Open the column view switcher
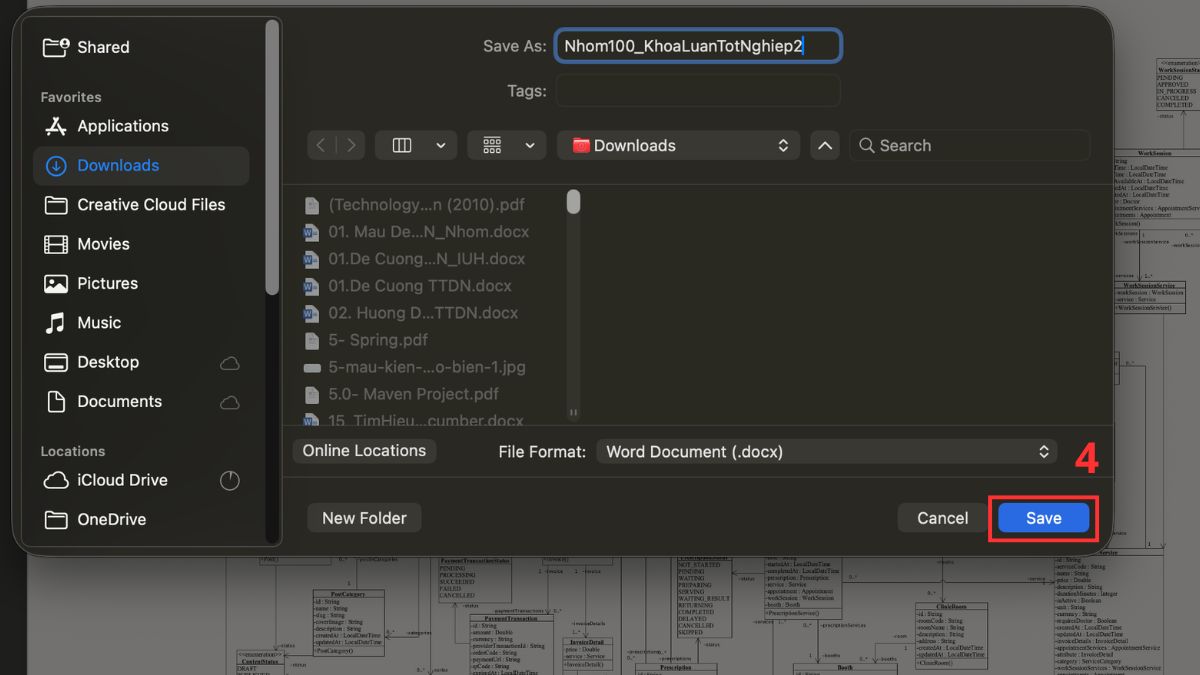Image resolution: width=1200 pixels, height=675 pixels. [x=416, y=145]
